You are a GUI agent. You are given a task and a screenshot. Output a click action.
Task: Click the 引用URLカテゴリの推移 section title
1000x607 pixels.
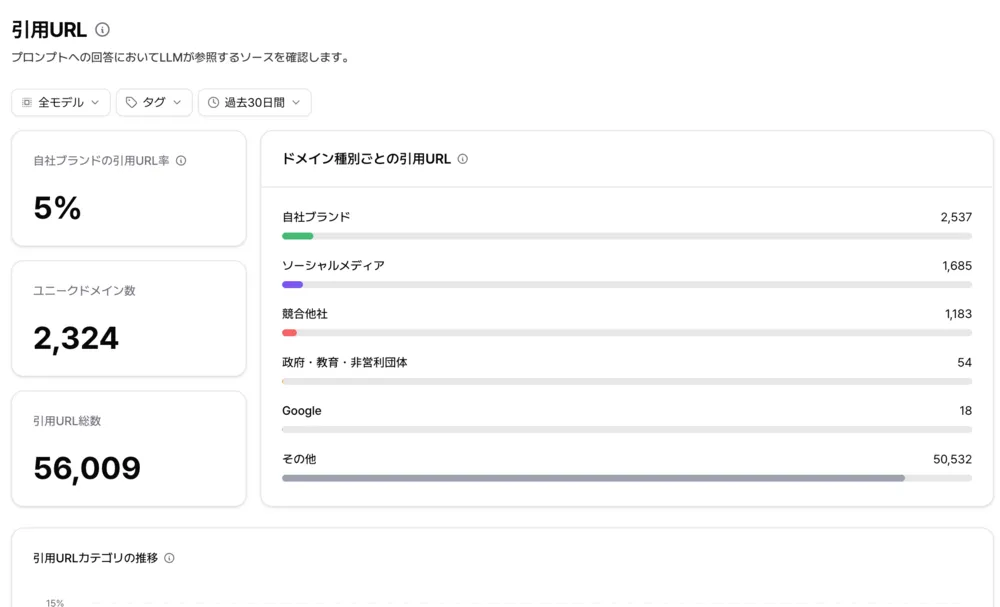(x=95, y=558)
